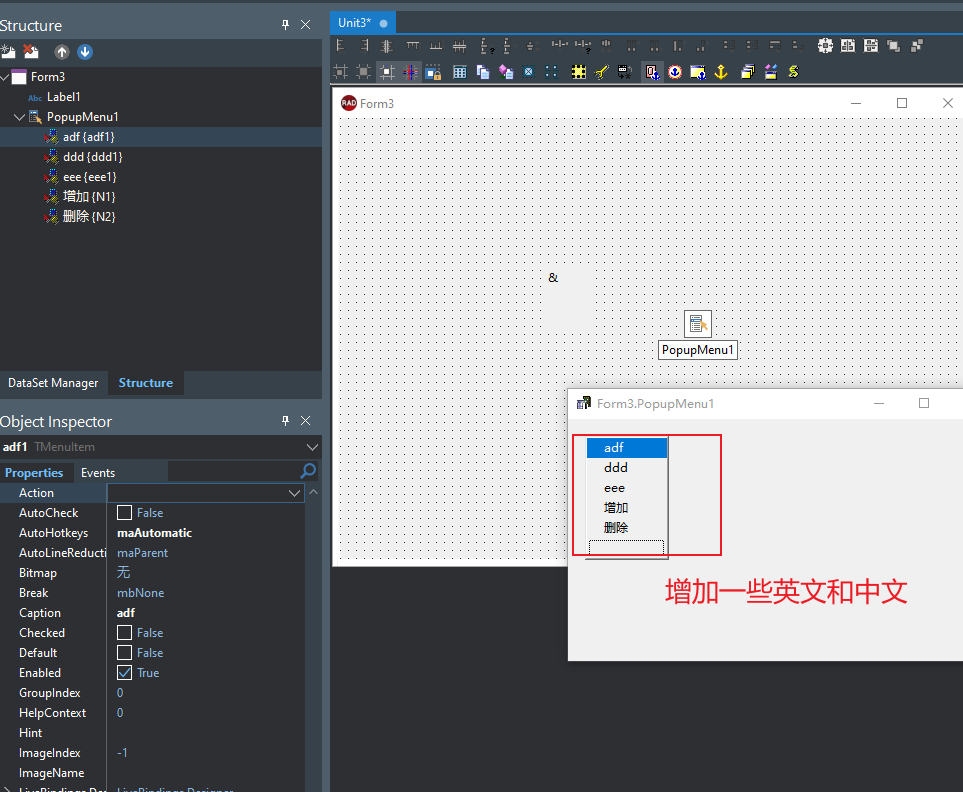This screenshot has height=792, width=963.
Task: Click the Align right edges toolbar icon
Action: 364,45
